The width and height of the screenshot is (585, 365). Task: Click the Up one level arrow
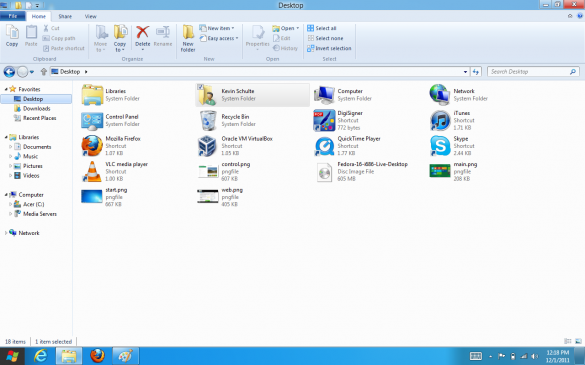click(x=44, y=72)
